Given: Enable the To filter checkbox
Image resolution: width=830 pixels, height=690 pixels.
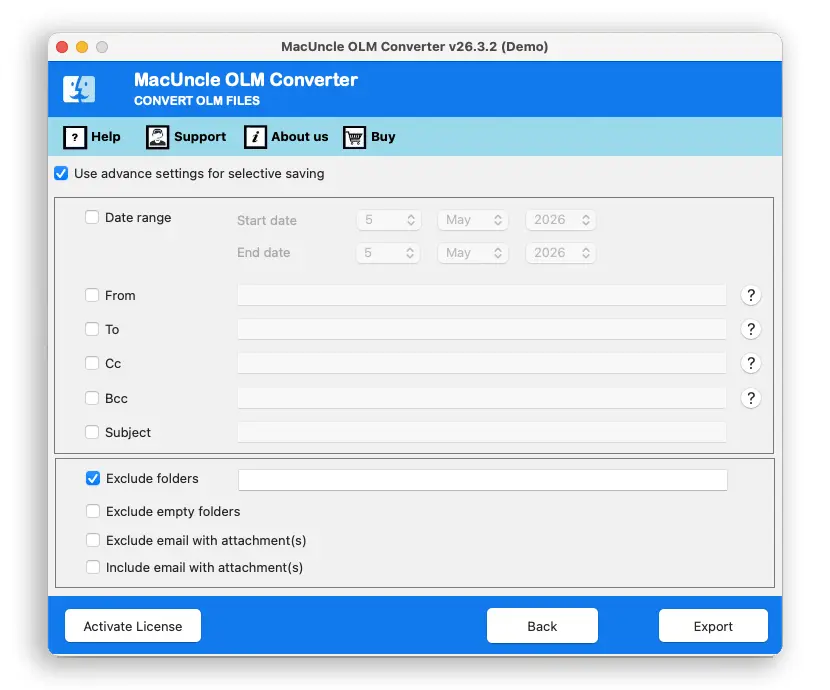Looking at the screenshot, I should tap(92, 329).
